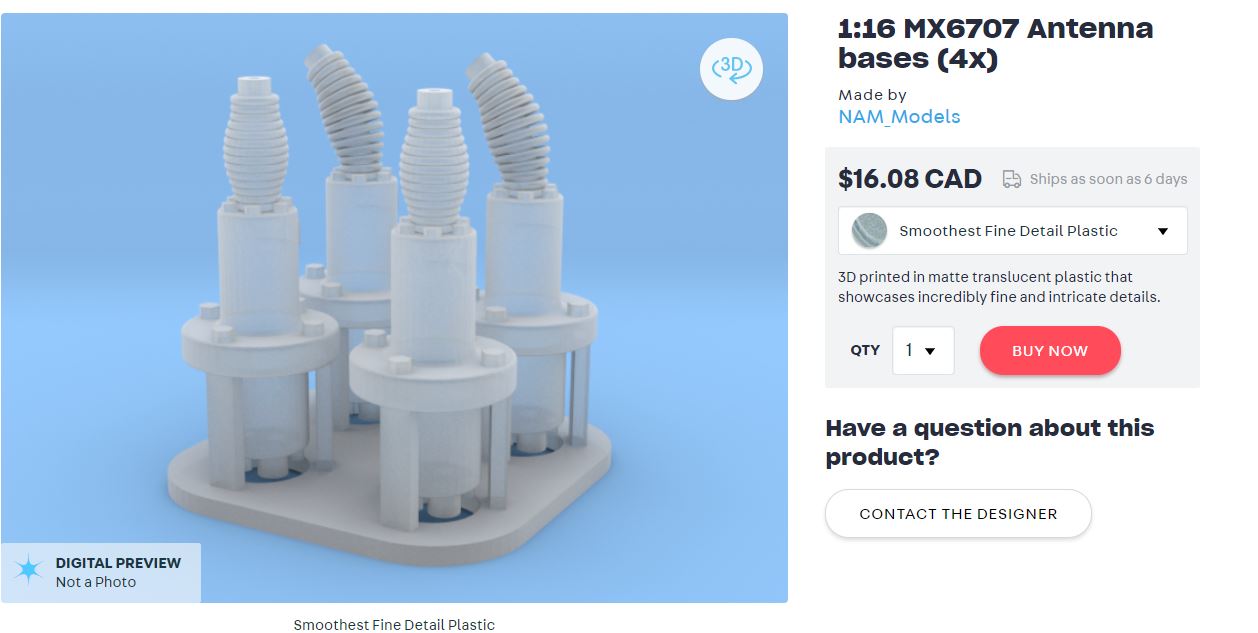Click CONTACT THE DESIGNER button
The image size is (1258, 633).
click(x=958, y=514)
